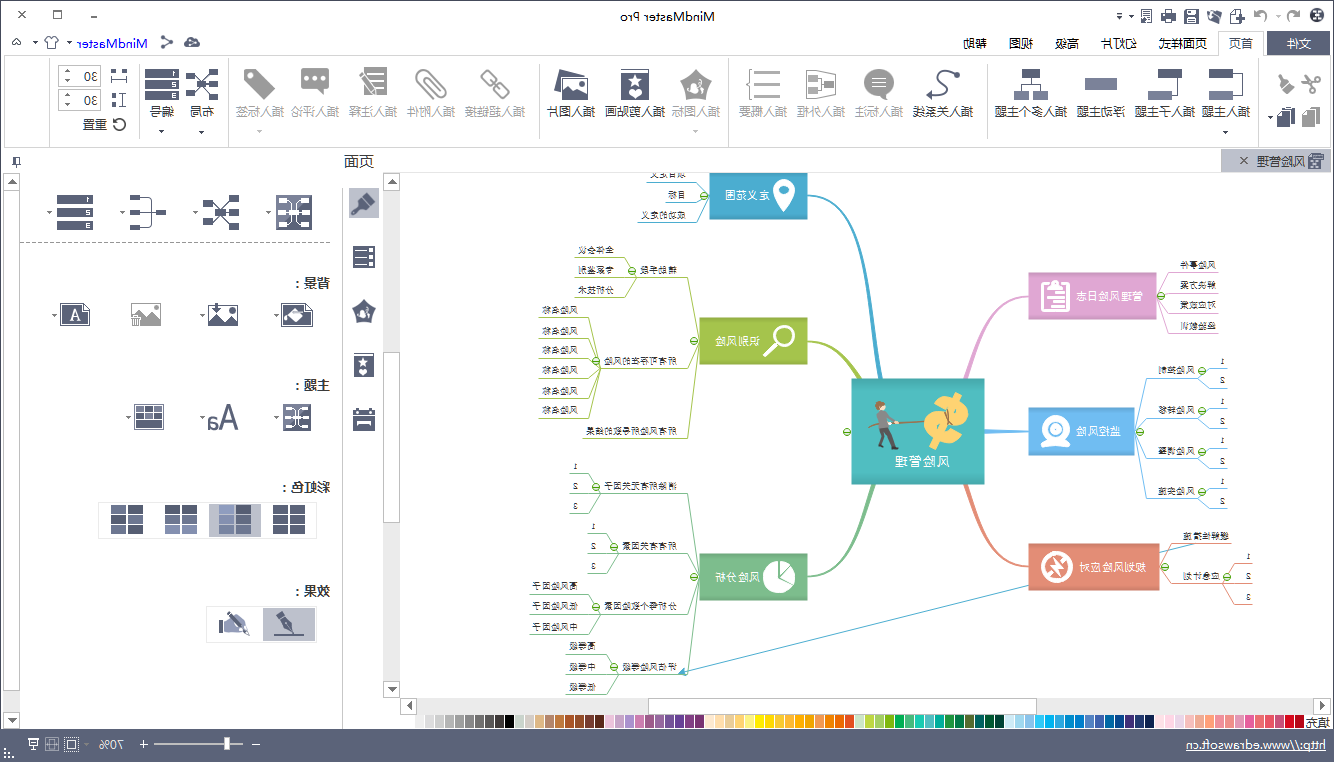
Task: Click the 插入附件 paperclip icon
Action: click(x=432, y=84)
